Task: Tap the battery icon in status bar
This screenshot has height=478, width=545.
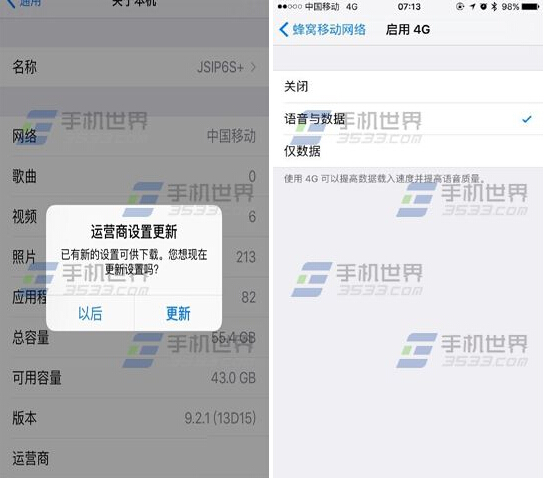Action: point(531,7)
